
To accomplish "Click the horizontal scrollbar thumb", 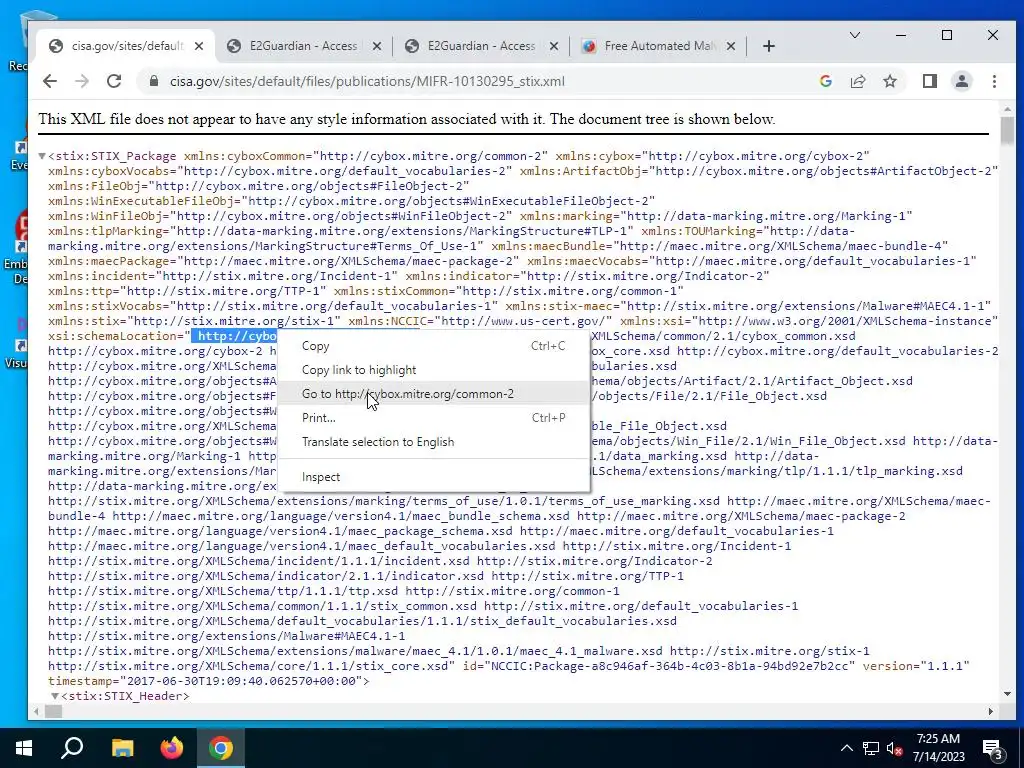I will click(x=53, y=711).
